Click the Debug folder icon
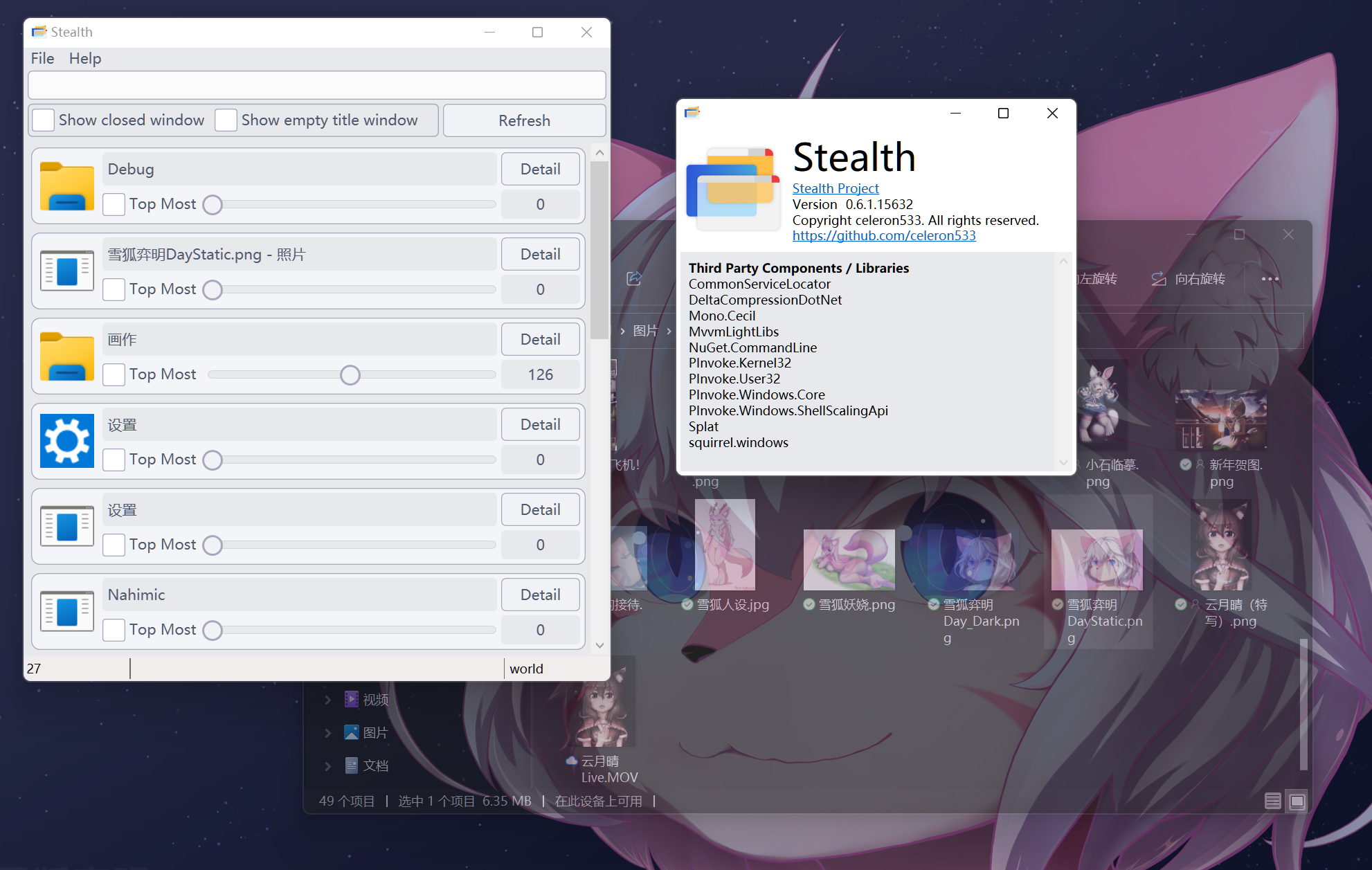The height and width of the screenshot is (870, 1372). point(66,186)
